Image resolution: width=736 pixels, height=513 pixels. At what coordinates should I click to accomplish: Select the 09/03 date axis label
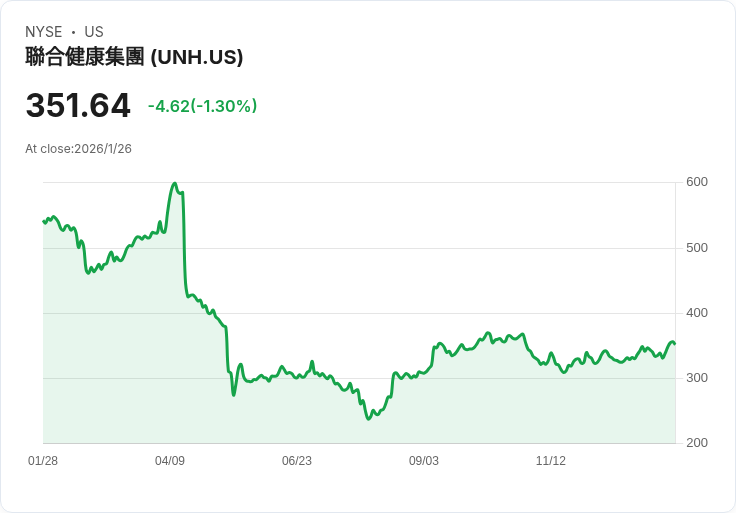click(424, 461)
